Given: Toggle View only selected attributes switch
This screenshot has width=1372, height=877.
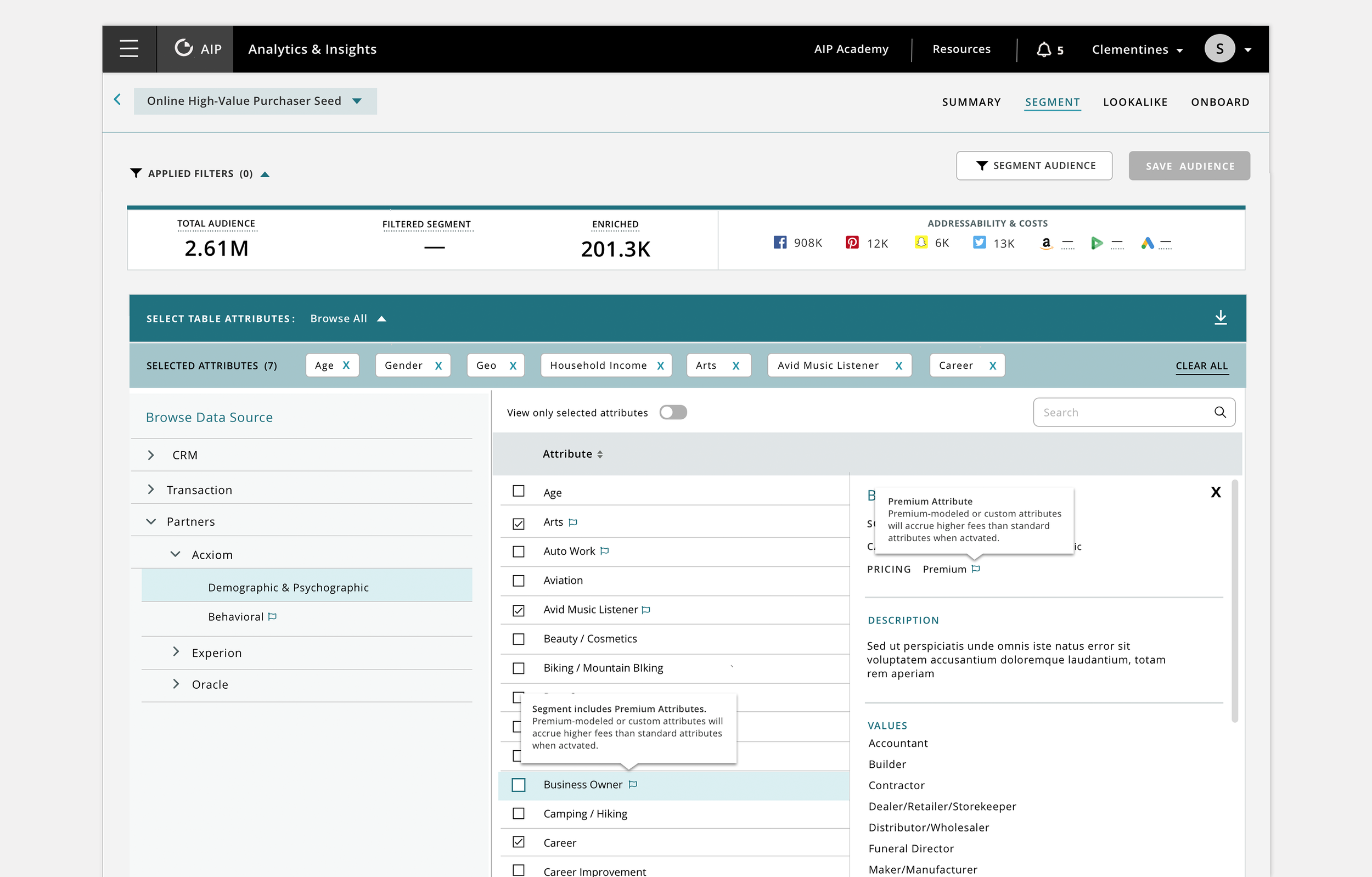Looking at the screenshot, I should (x=673, y=412).
